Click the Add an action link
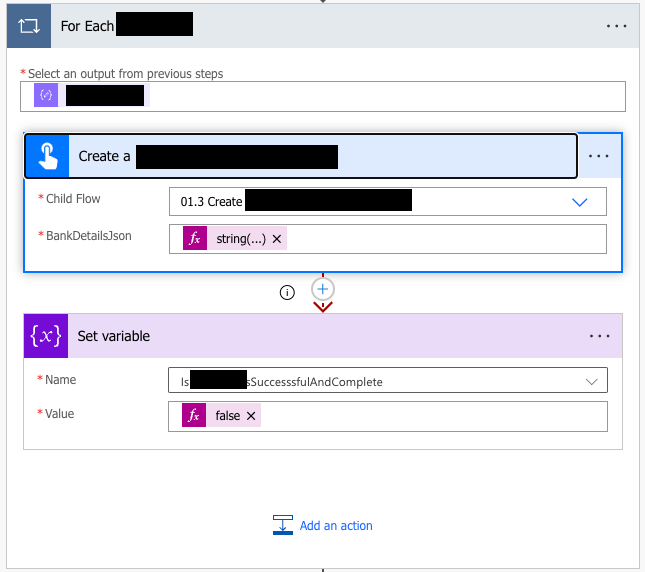This screenshot has width=645, height=572. coord(336,525)
